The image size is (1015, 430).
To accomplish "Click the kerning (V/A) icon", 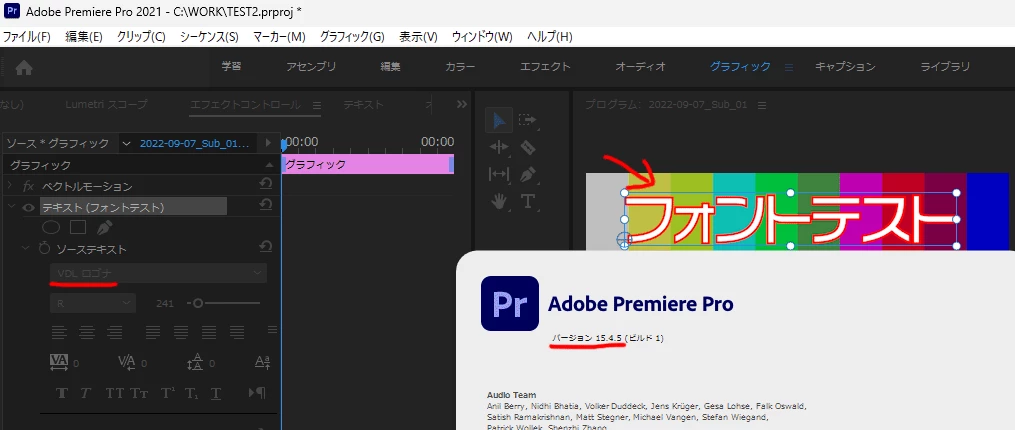I will [127, 362].
